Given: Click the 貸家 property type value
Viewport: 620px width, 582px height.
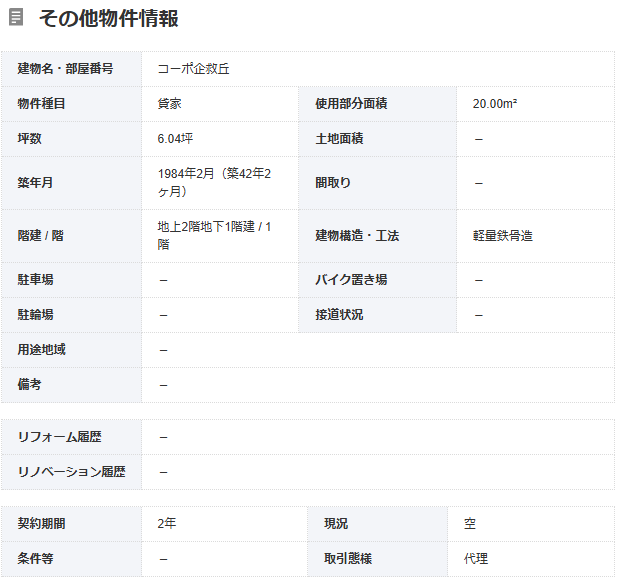Looking at the screenshot, I should click(x=169, y=104).
